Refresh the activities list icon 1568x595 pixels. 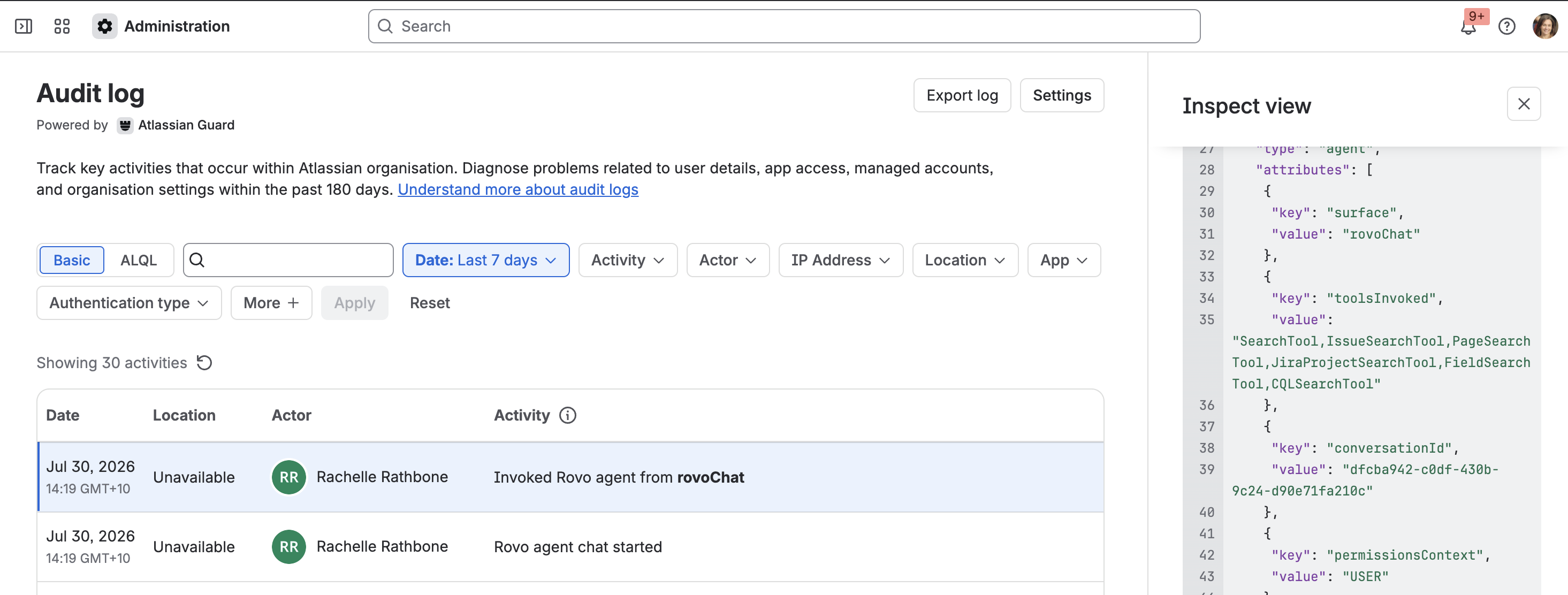click(x=204, y=363)
